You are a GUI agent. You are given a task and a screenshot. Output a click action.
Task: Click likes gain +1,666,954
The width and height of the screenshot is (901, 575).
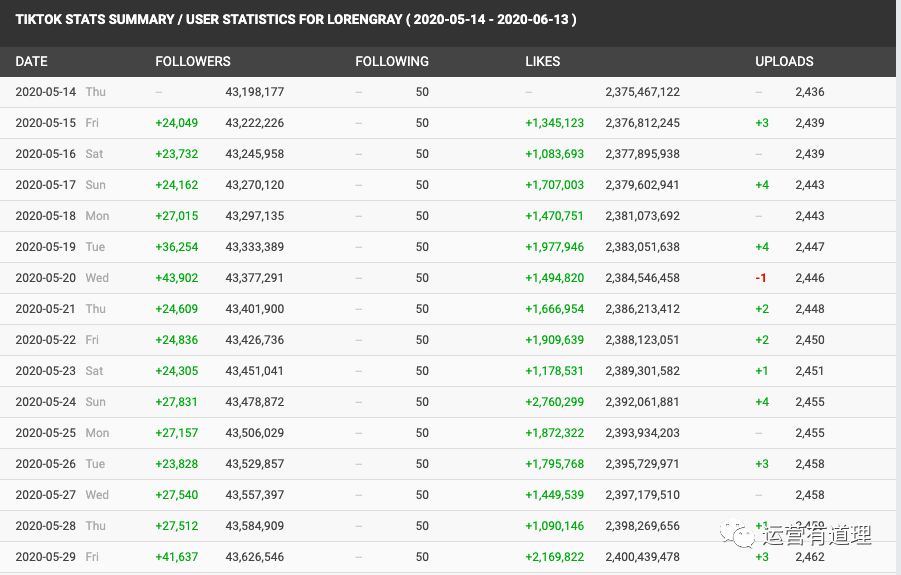(555, 309)
